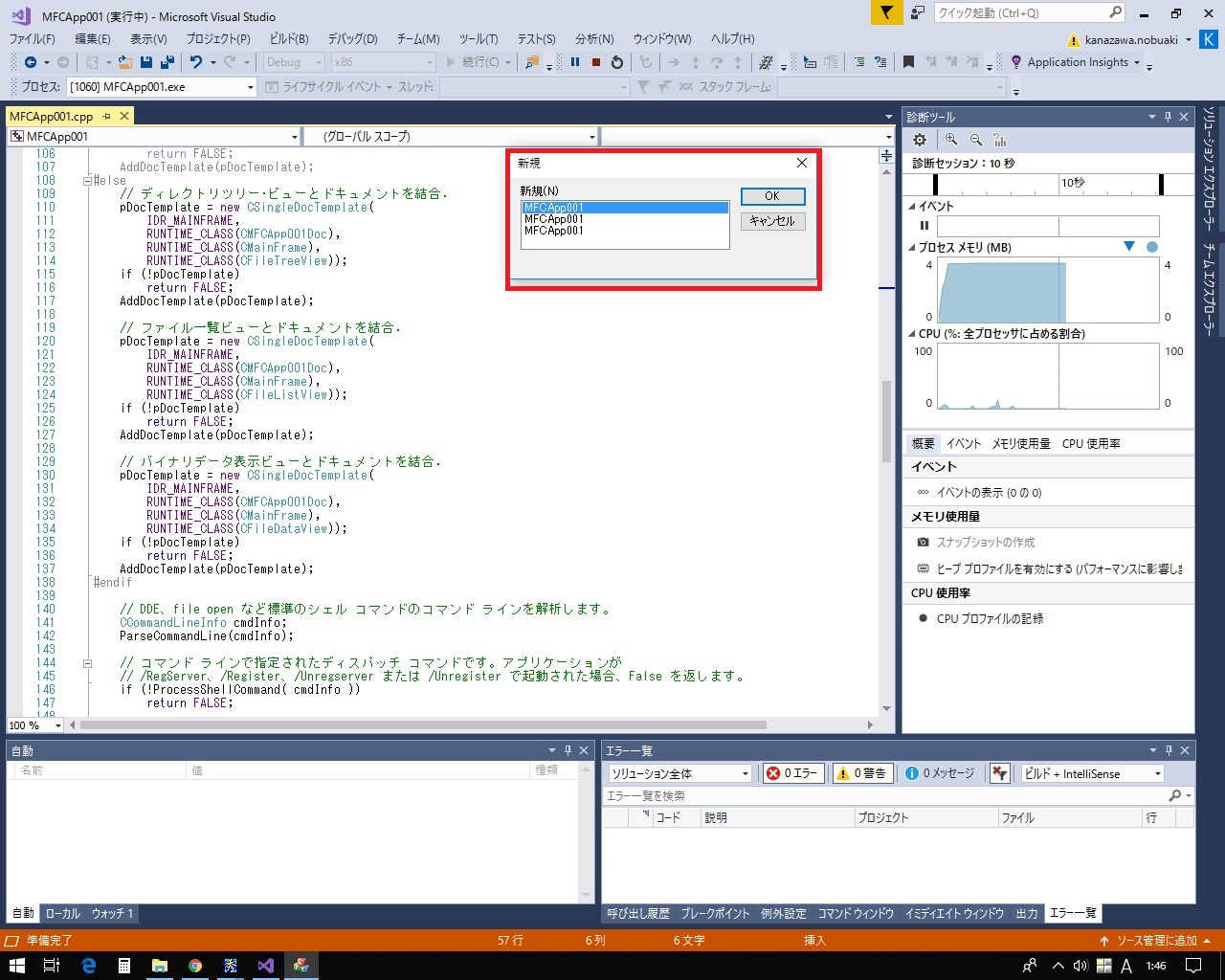Click the Restart debugging icon
Viewport: 1225px width, 980px height.
[x=617, y=62]
